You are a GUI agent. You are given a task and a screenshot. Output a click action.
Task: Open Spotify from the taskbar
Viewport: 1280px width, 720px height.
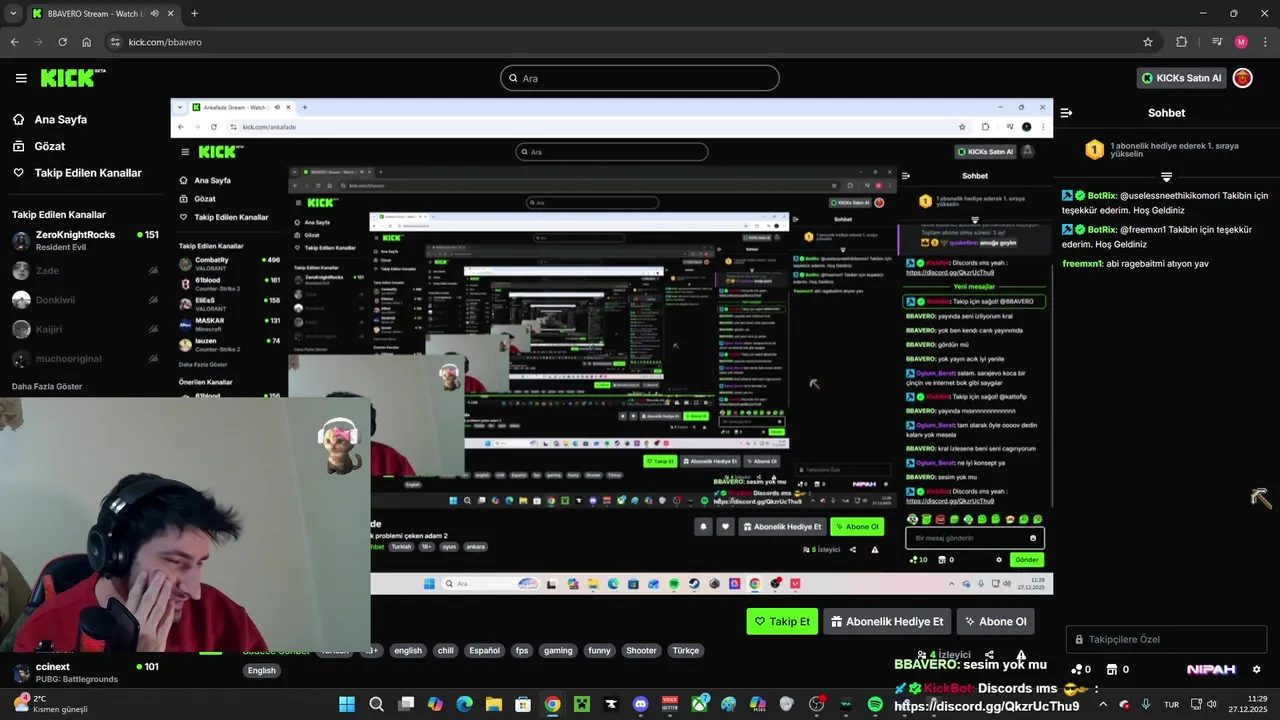click(875, 704)
